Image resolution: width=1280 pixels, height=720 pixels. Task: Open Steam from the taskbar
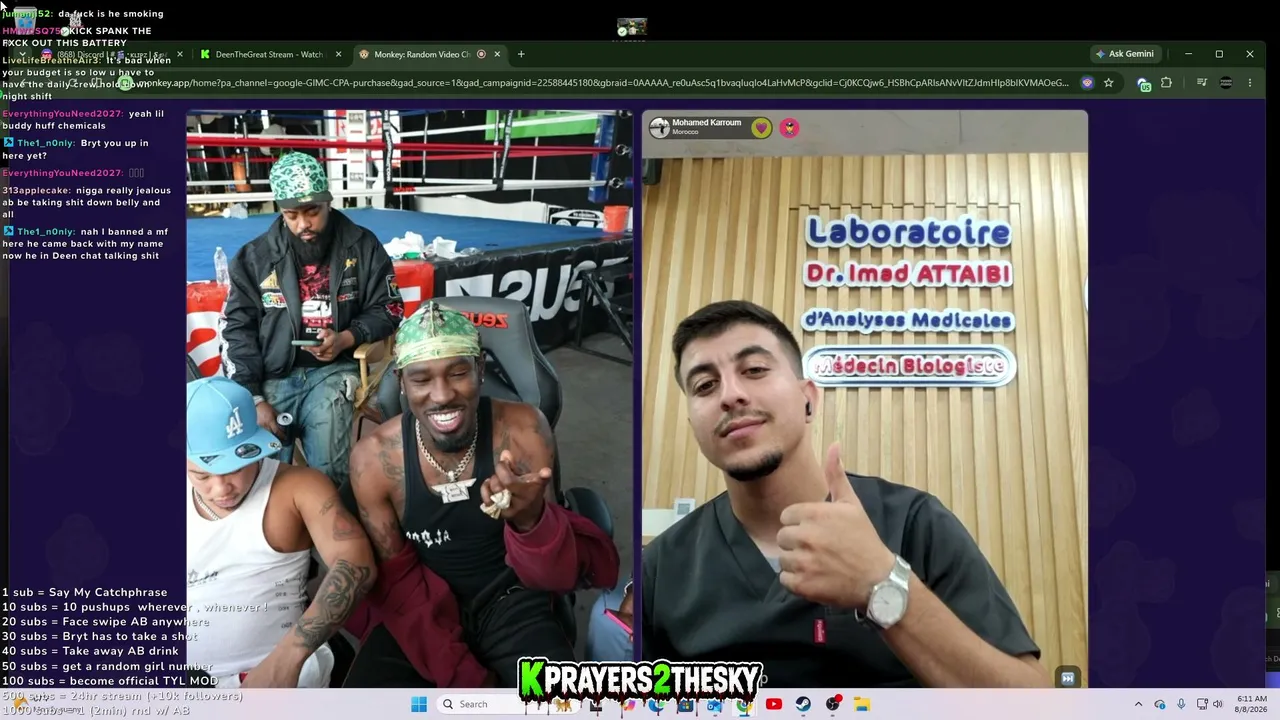(x=803, y=704)
